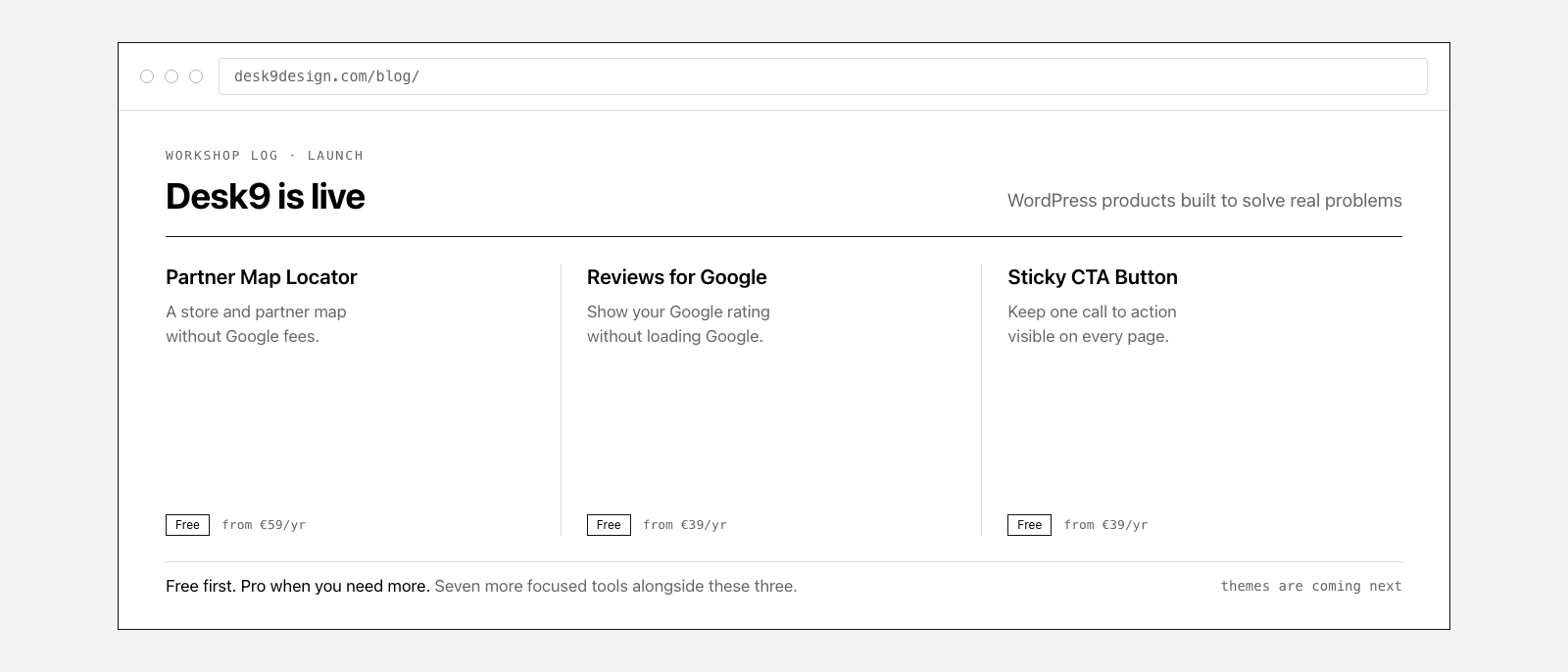Click 'from €39/yr' under Reviews for Google
Image resolution: width=1568 pixels, height=672 pixels.
(x=685, y=525)
